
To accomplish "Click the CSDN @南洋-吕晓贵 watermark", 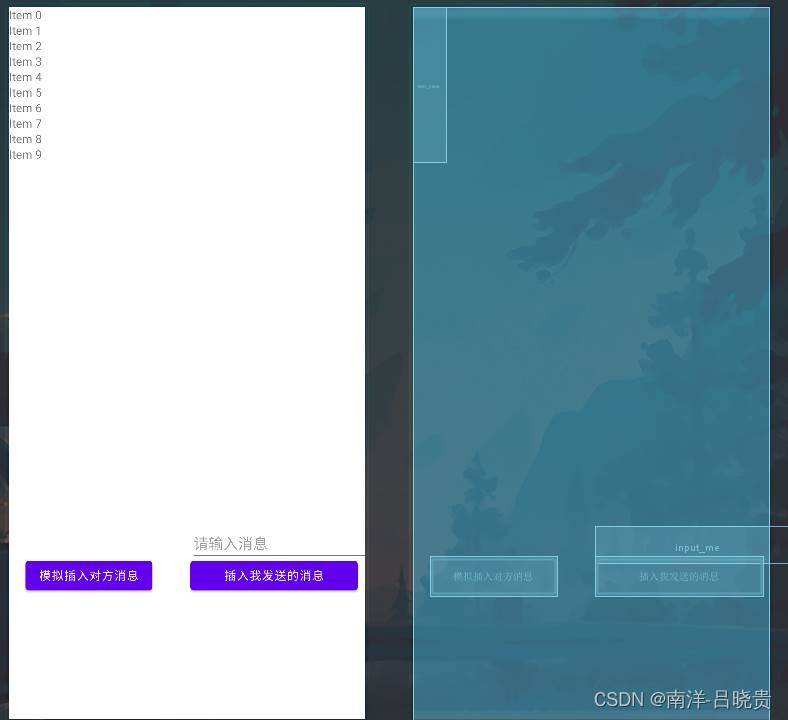I will click(x=682, y=699).
